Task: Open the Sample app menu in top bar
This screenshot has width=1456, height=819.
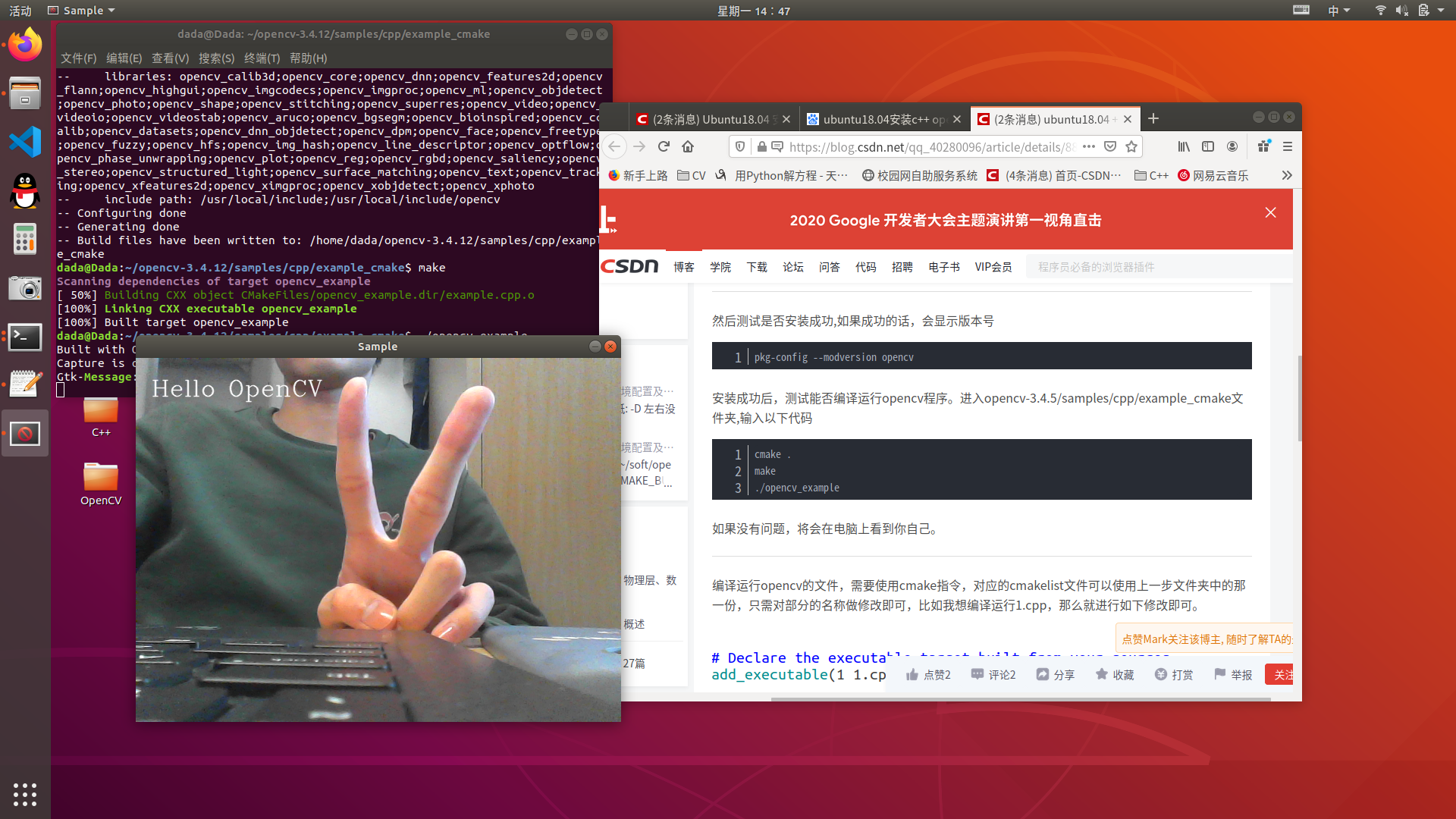Action: tap(81, 11)
